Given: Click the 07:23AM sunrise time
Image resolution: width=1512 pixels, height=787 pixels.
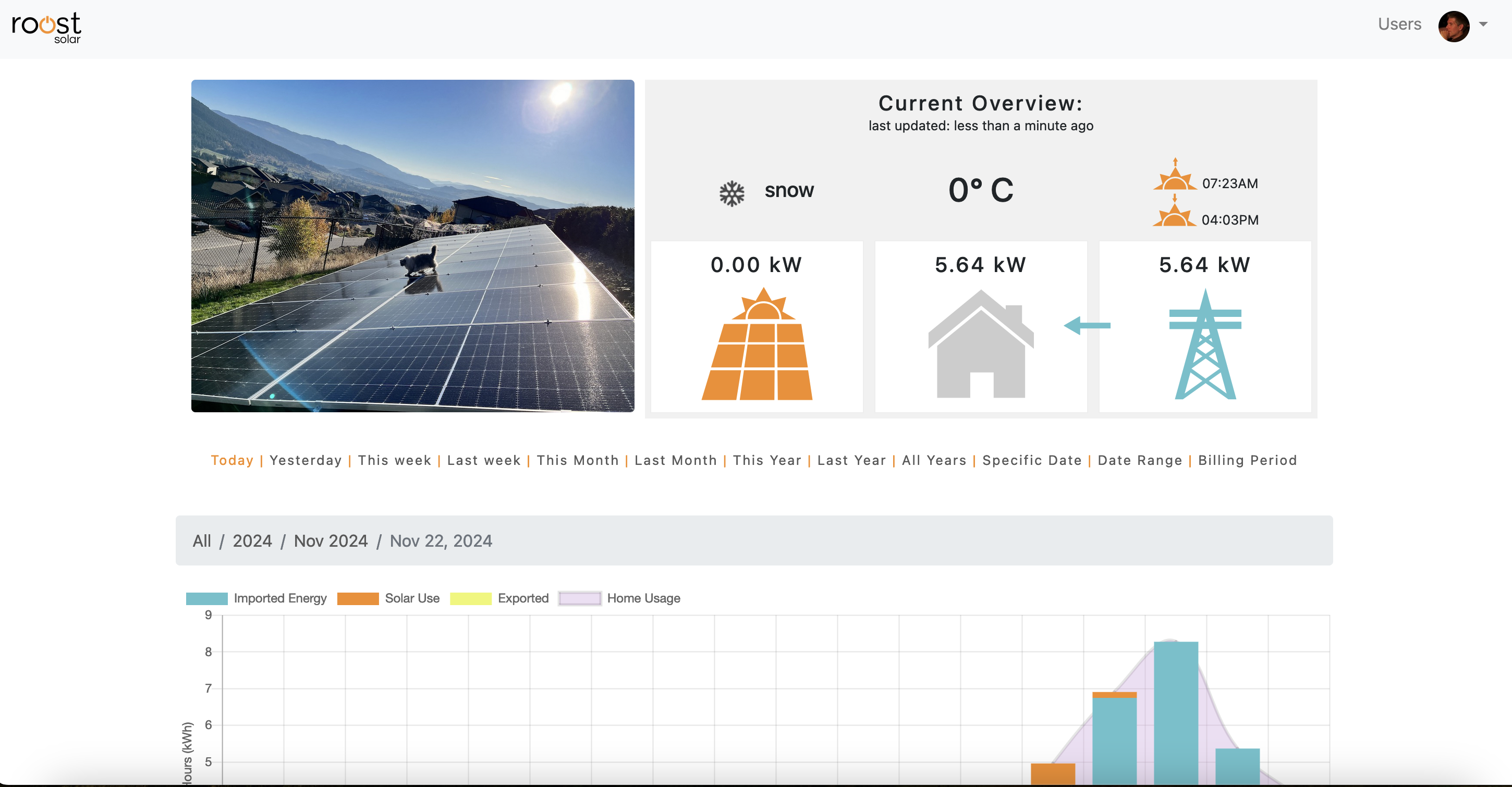Looking at the screenshot, I should (x=1230, y=183).
